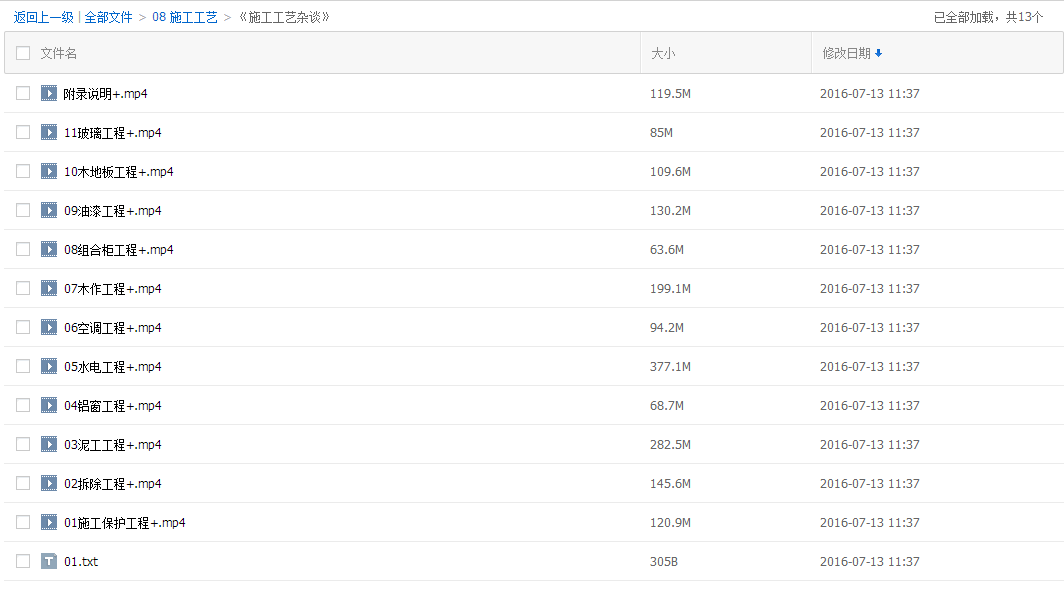
Task: Select checkbox for 06空调工程+.mp4
Action: 23,328
